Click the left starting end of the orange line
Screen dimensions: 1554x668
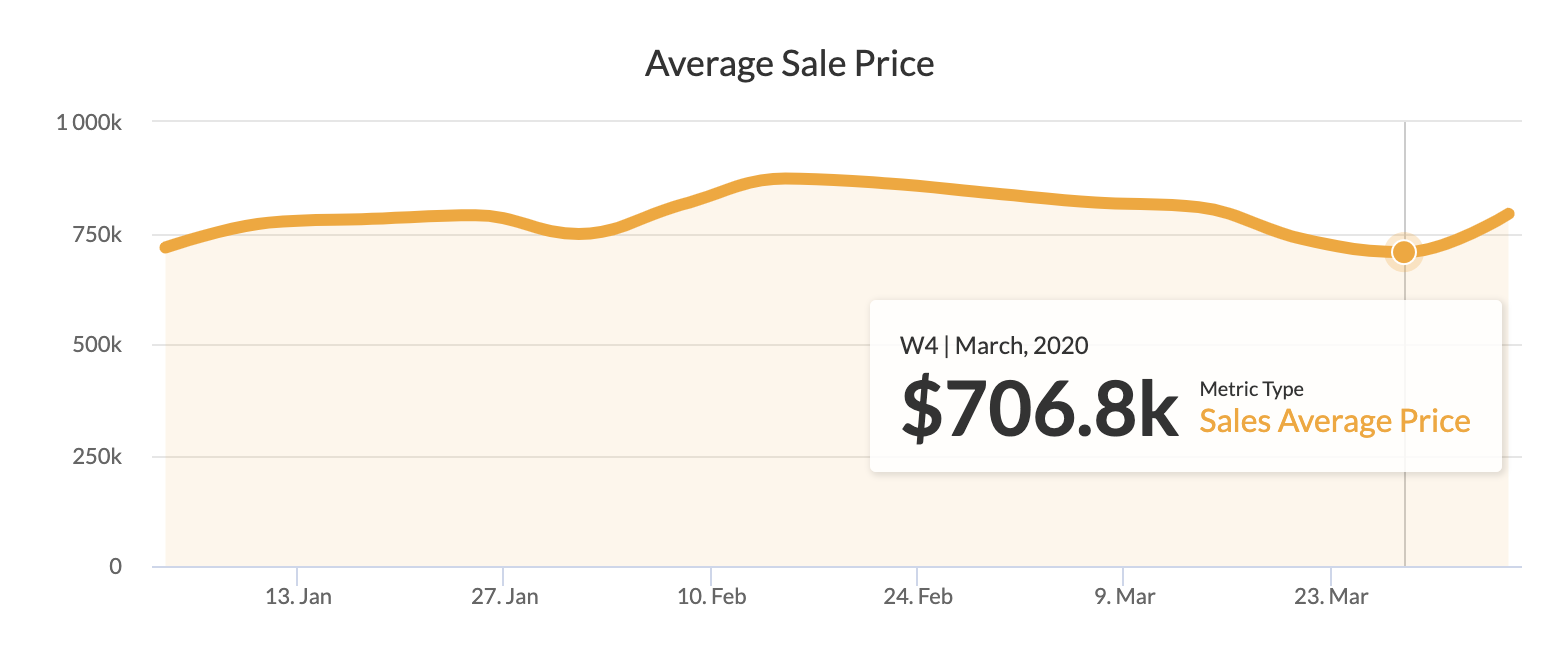[166, 247]
